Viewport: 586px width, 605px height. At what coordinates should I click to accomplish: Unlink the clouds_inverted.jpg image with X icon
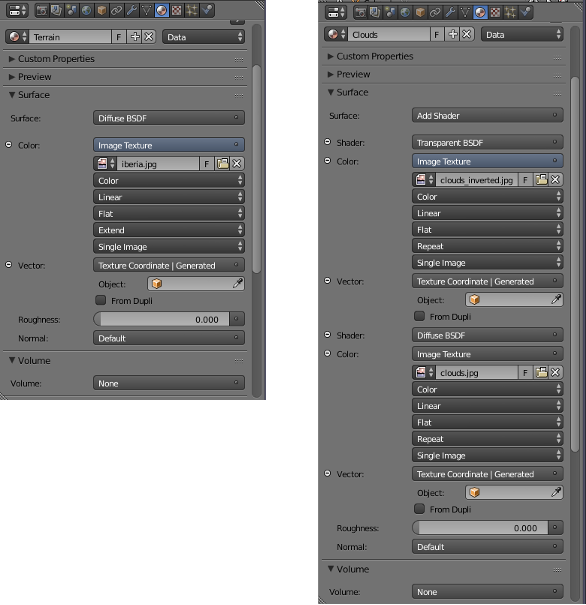(x=555, y=180)
